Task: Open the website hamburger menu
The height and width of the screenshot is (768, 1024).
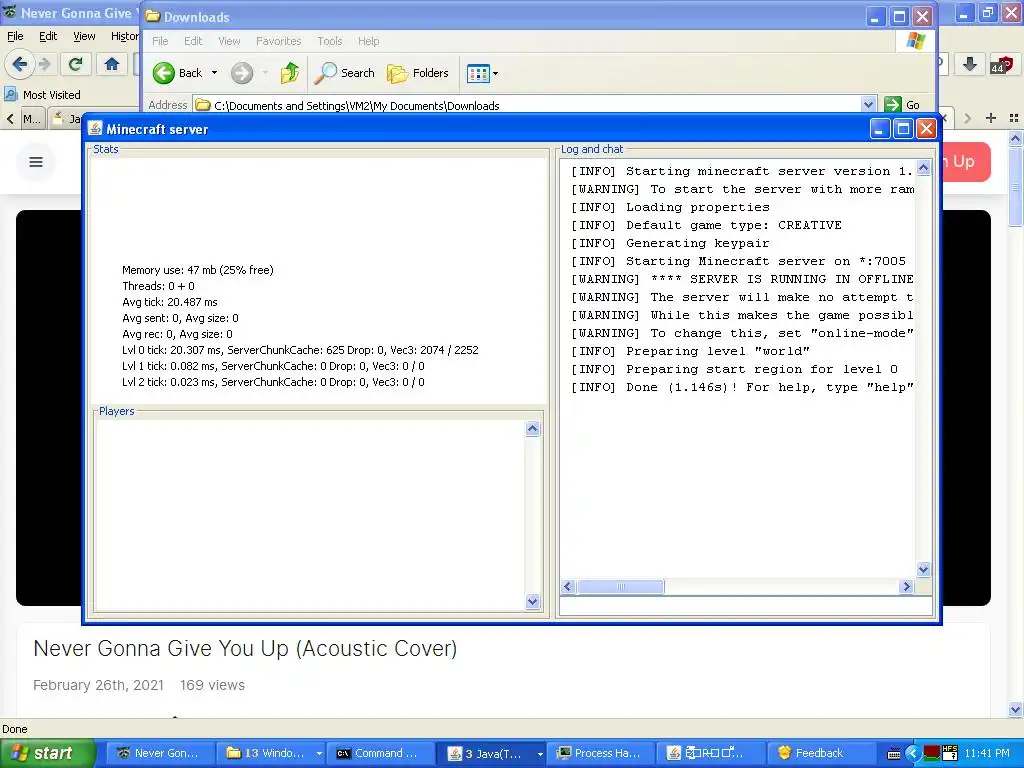Action: (x=36, y=162)
